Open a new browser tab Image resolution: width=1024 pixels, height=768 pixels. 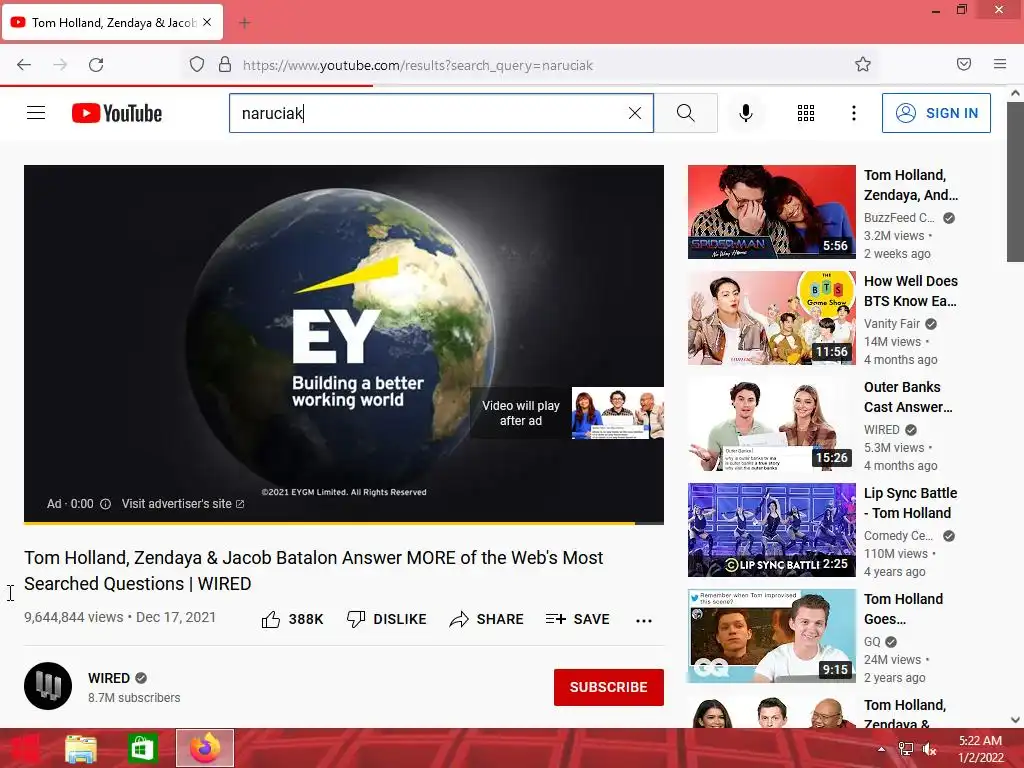click(245, 23)
